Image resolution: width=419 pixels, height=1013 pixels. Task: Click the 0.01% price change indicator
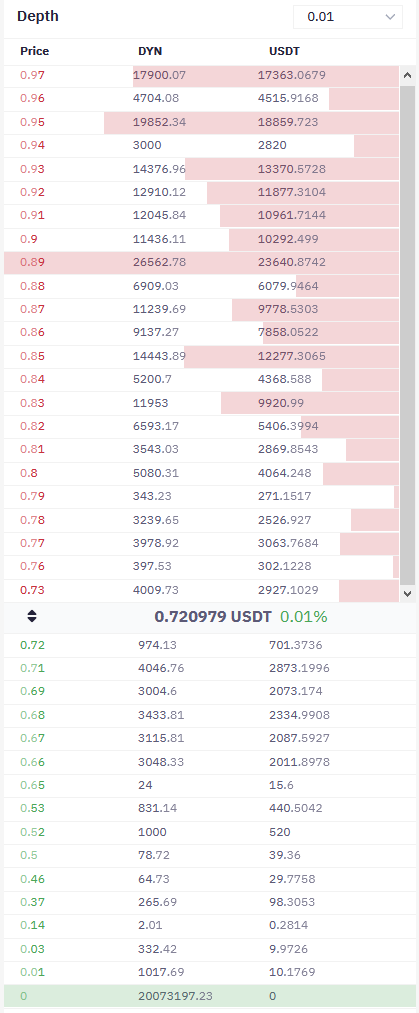tap(303, 616)
